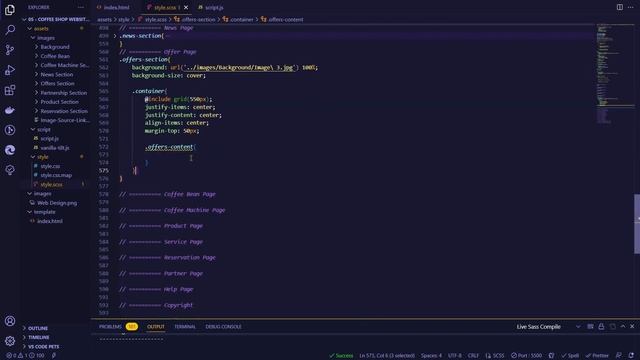The height and width of the screenshot is (360, 640).
Task: Expand the Product Section folder
Action: [x=59, y=102]
